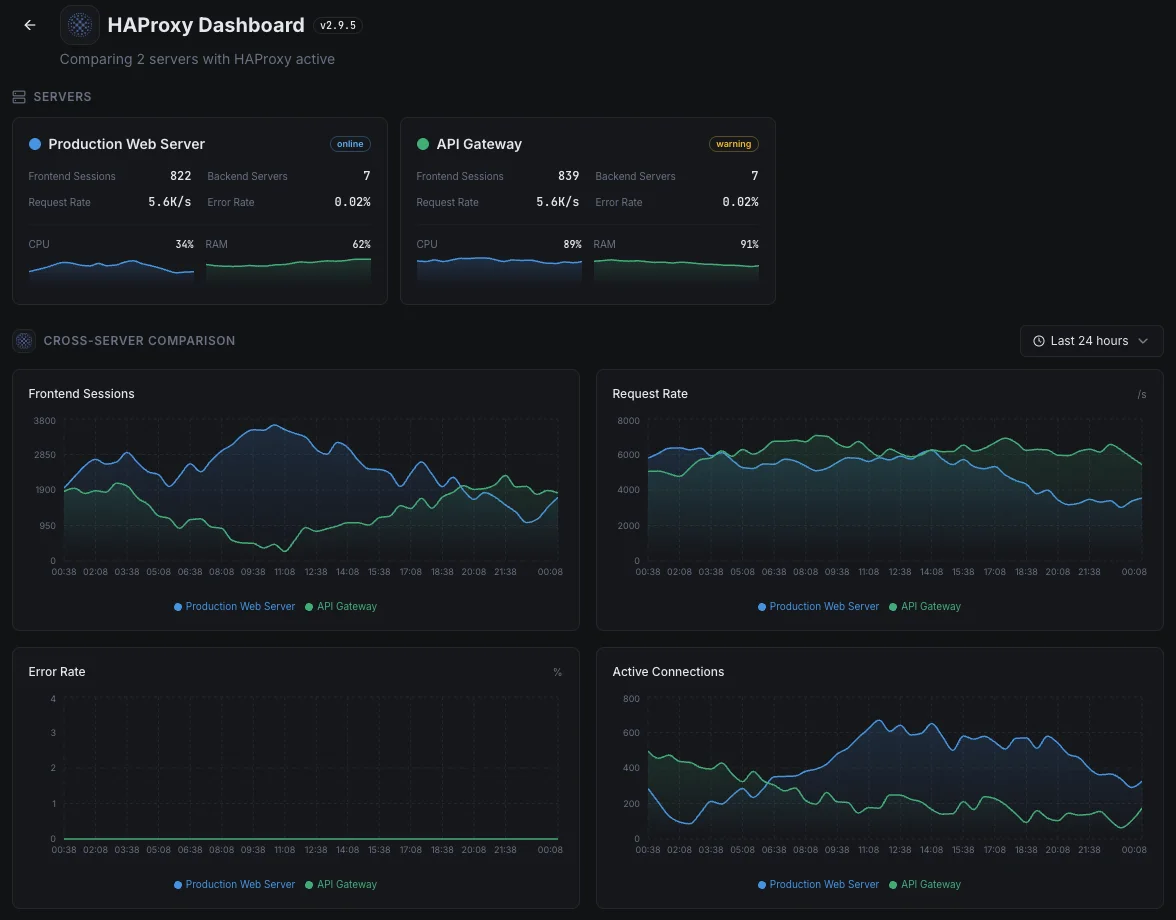Image resolution: width=1176 pixels, height=920 pixels.
Task: Toggle API Gateway in Frontend Sessions legend
Action: tap(341, 607)
